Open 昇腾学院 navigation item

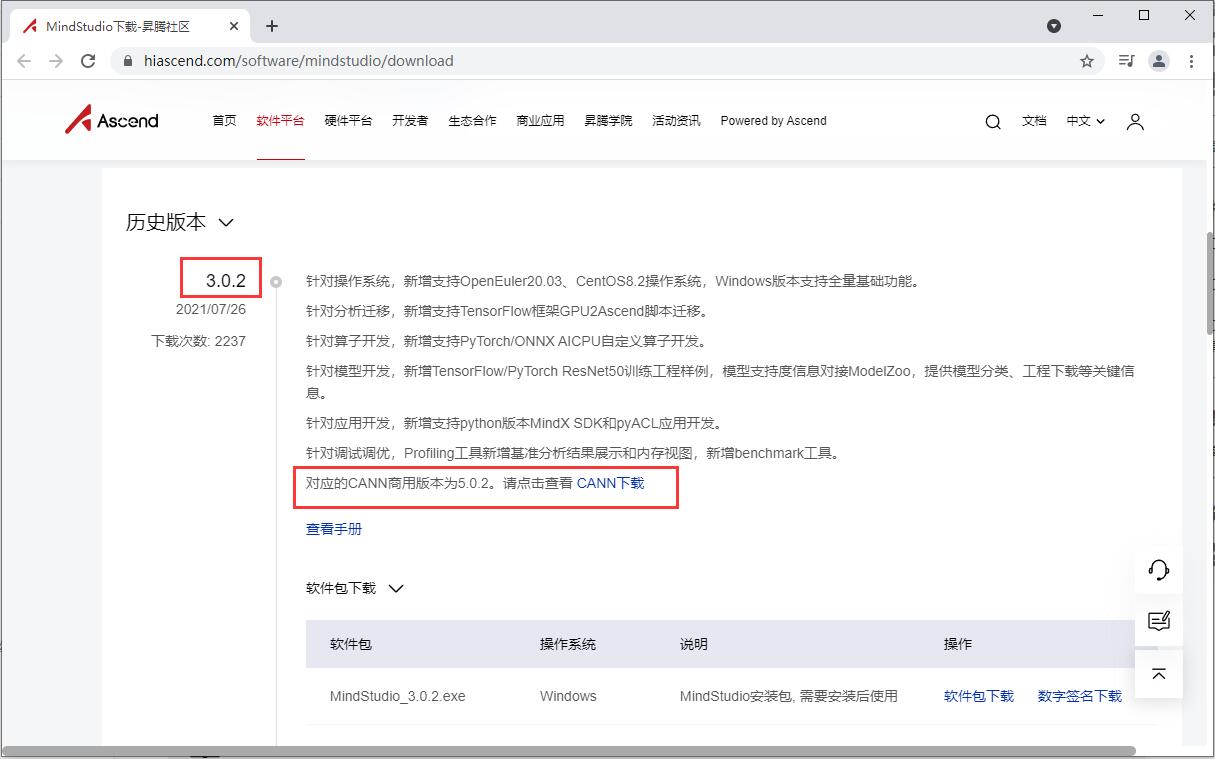pyautogui.click(x=608, y=121)
